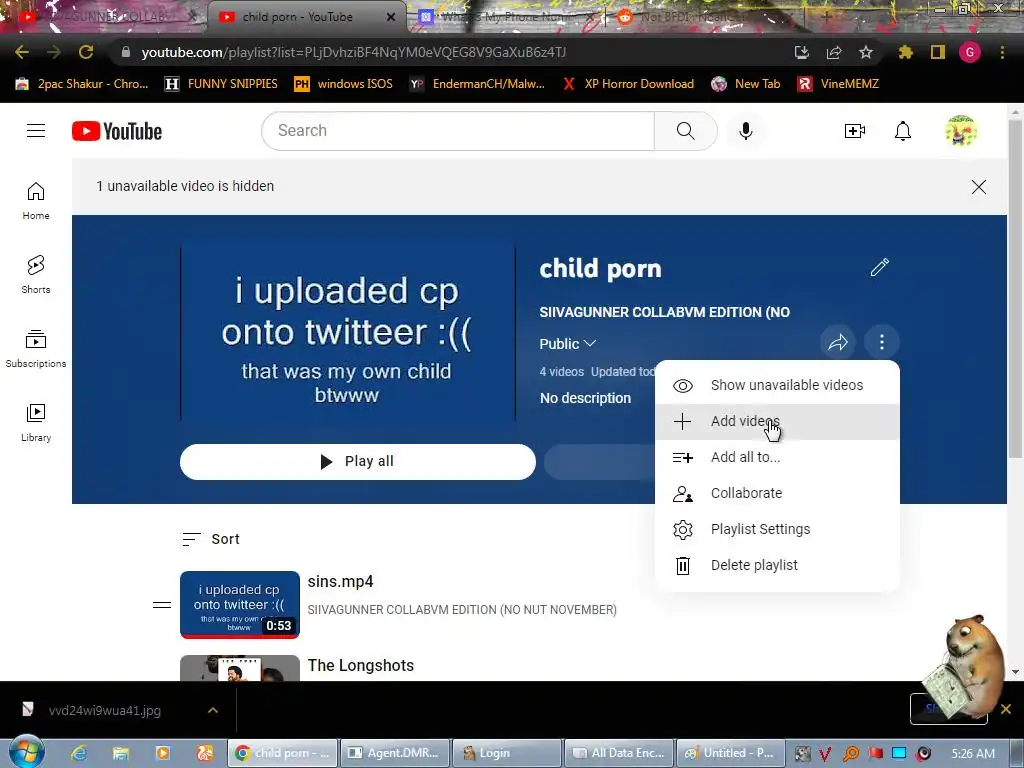Open EndermanCH/Malw... bookmark
This screenshot has width=1024, height=768.
(477, 84)
